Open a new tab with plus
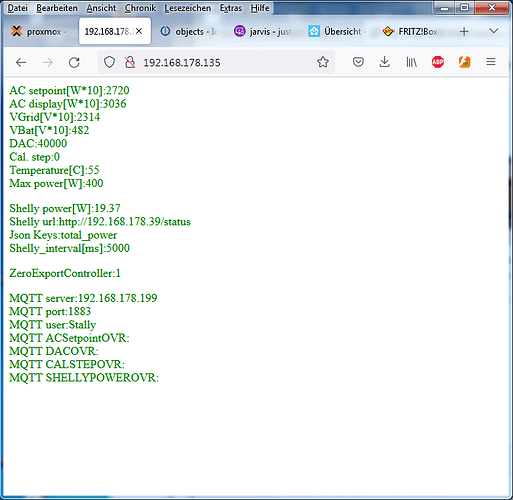 (464, 32)
